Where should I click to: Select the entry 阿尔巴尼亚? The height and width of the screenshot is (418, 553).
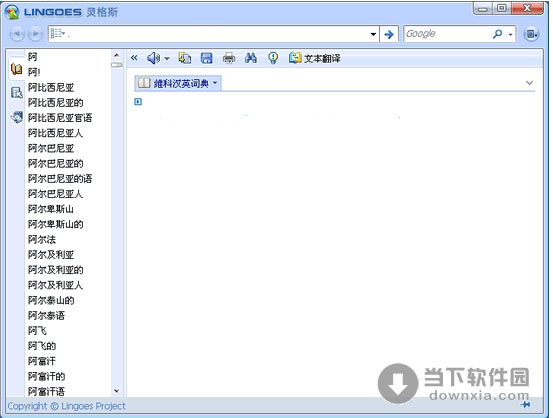[51, 148]
